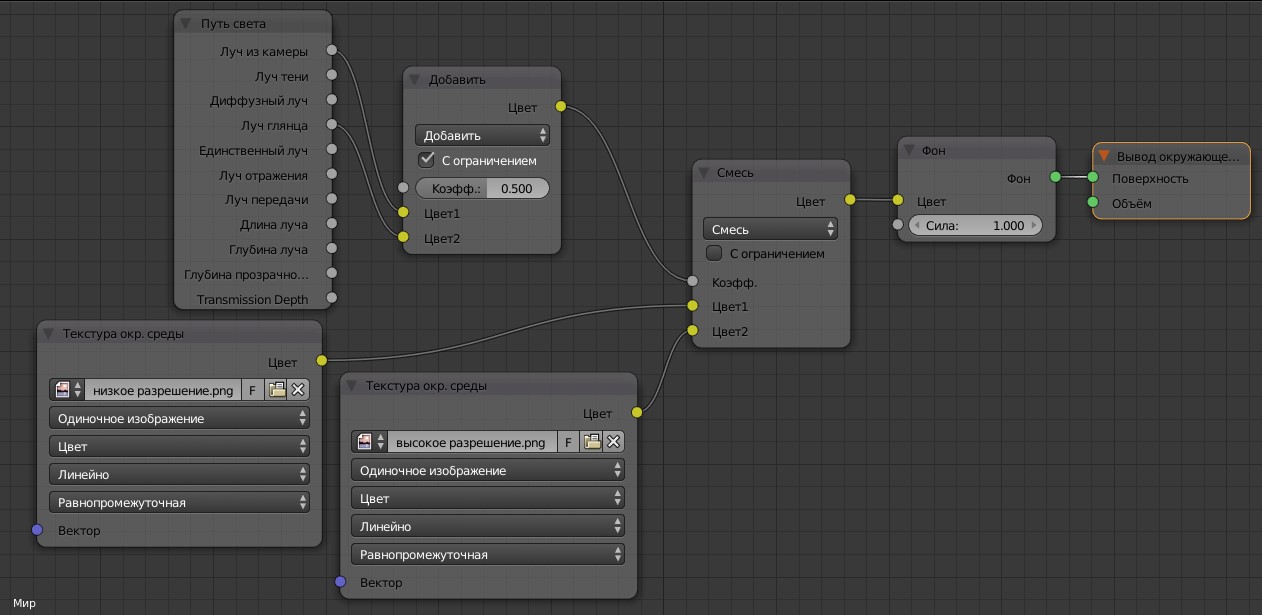The height and width of the screenshot is (615, 1262).
Task: Collapse the Смесь node
Action: 704,173
